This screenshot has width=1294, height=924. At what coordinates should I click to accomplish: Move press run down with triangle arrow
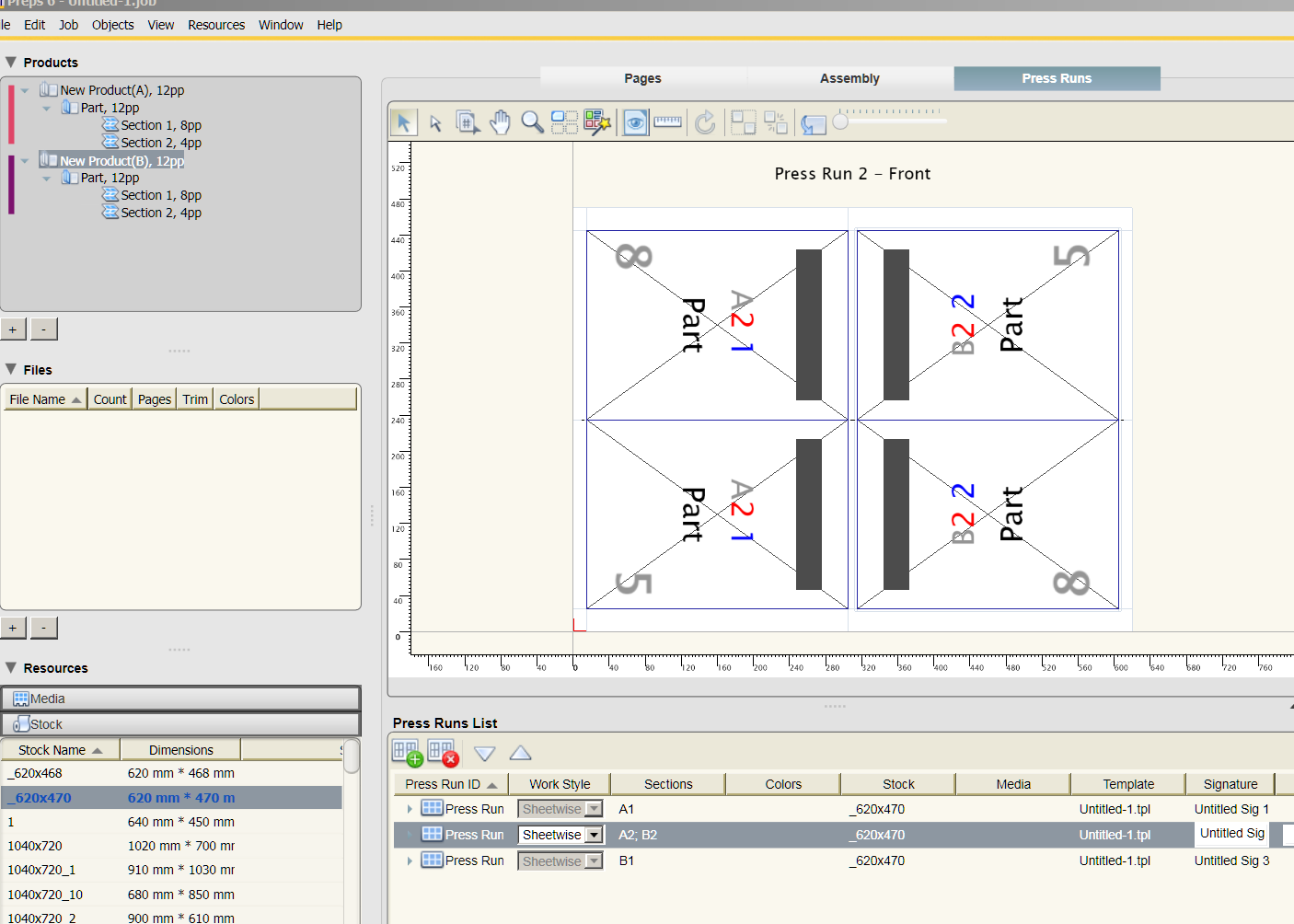pyautogui.click(x=485, y=754)
